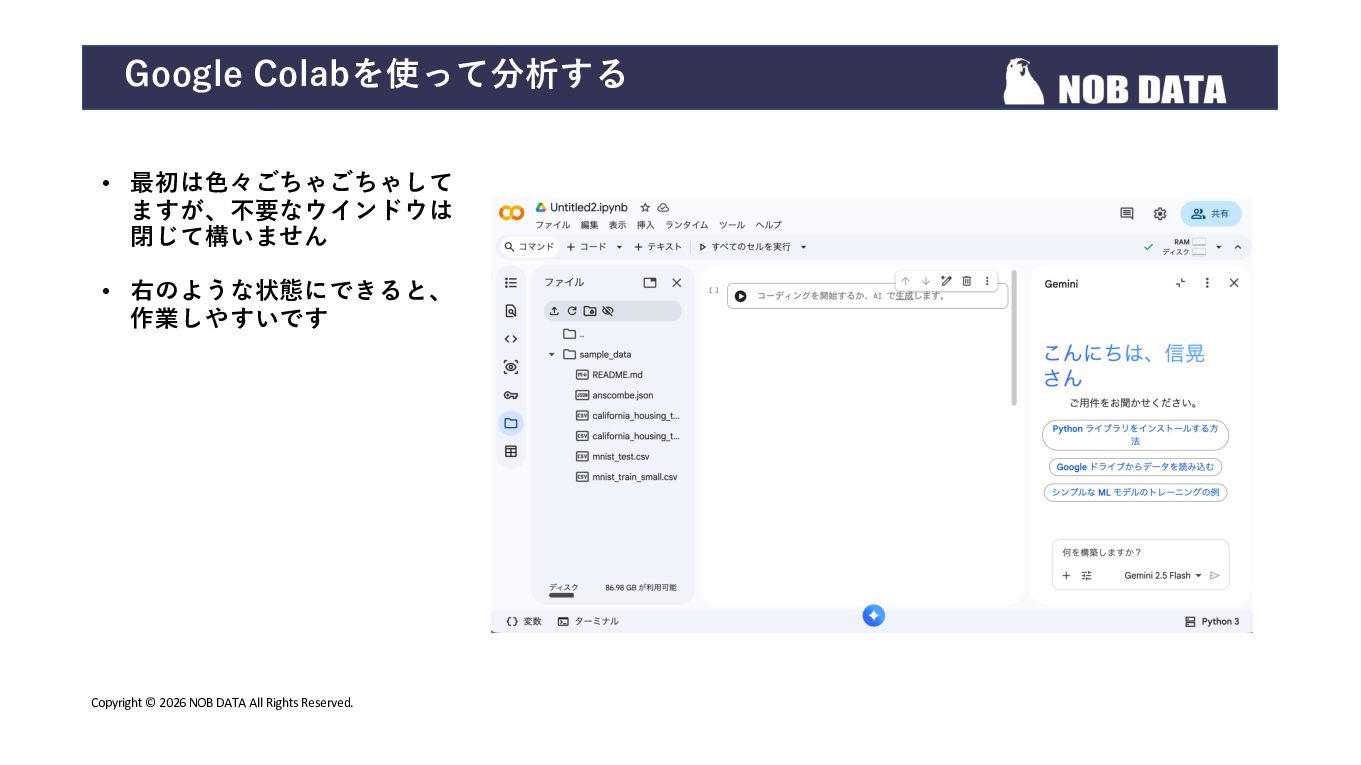
Task: Click the 共有 share button
Action: [1211, 213]
